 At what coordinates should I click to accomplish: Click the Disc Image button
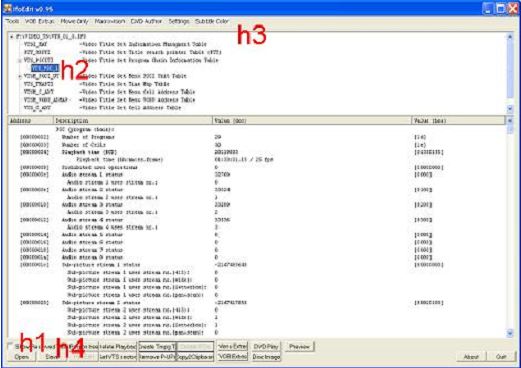266,357
